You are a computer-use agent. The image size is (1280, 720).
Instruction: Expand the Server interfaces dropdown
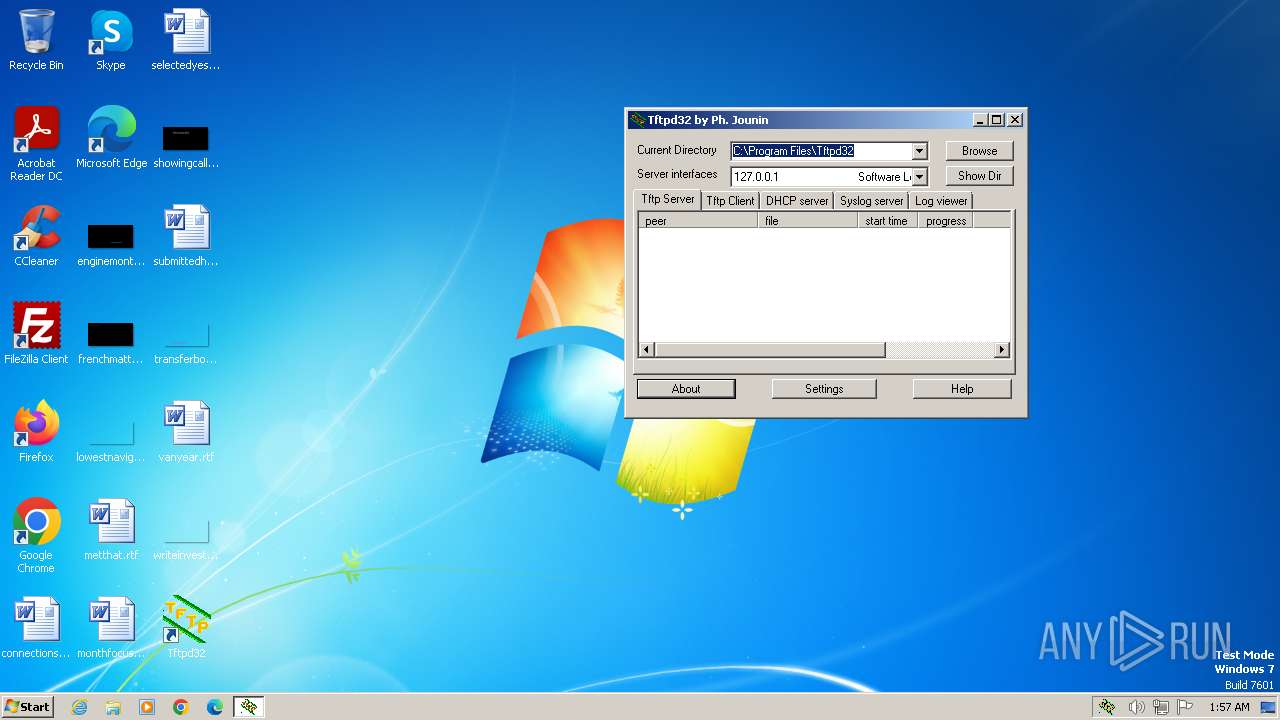919,177
